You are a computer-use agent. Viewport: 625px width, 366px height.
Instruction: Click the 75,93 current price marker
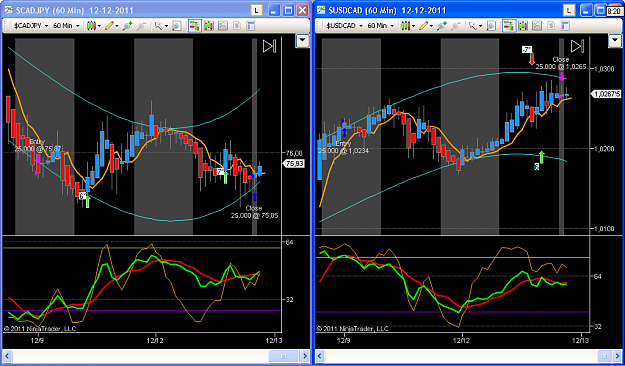click(x=294, y=163)
